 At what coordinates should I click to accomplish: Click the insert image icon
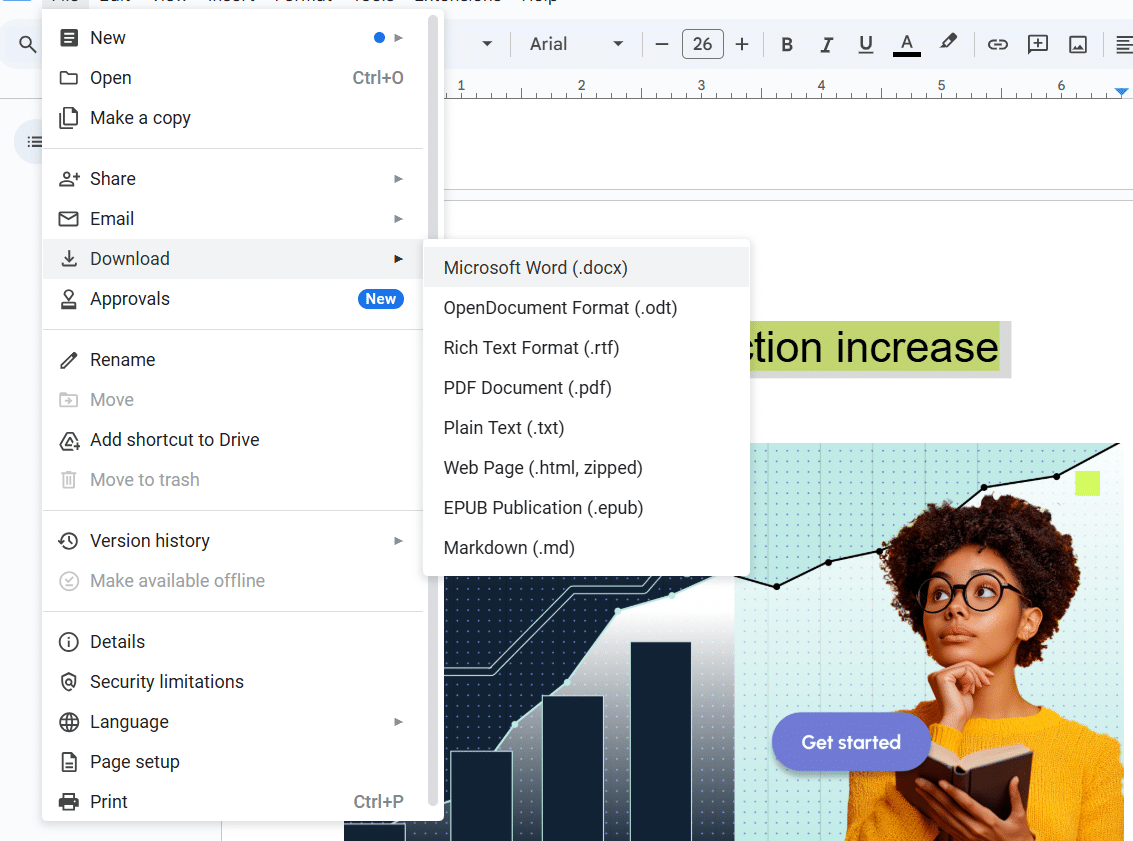[x=1077, y=45]
